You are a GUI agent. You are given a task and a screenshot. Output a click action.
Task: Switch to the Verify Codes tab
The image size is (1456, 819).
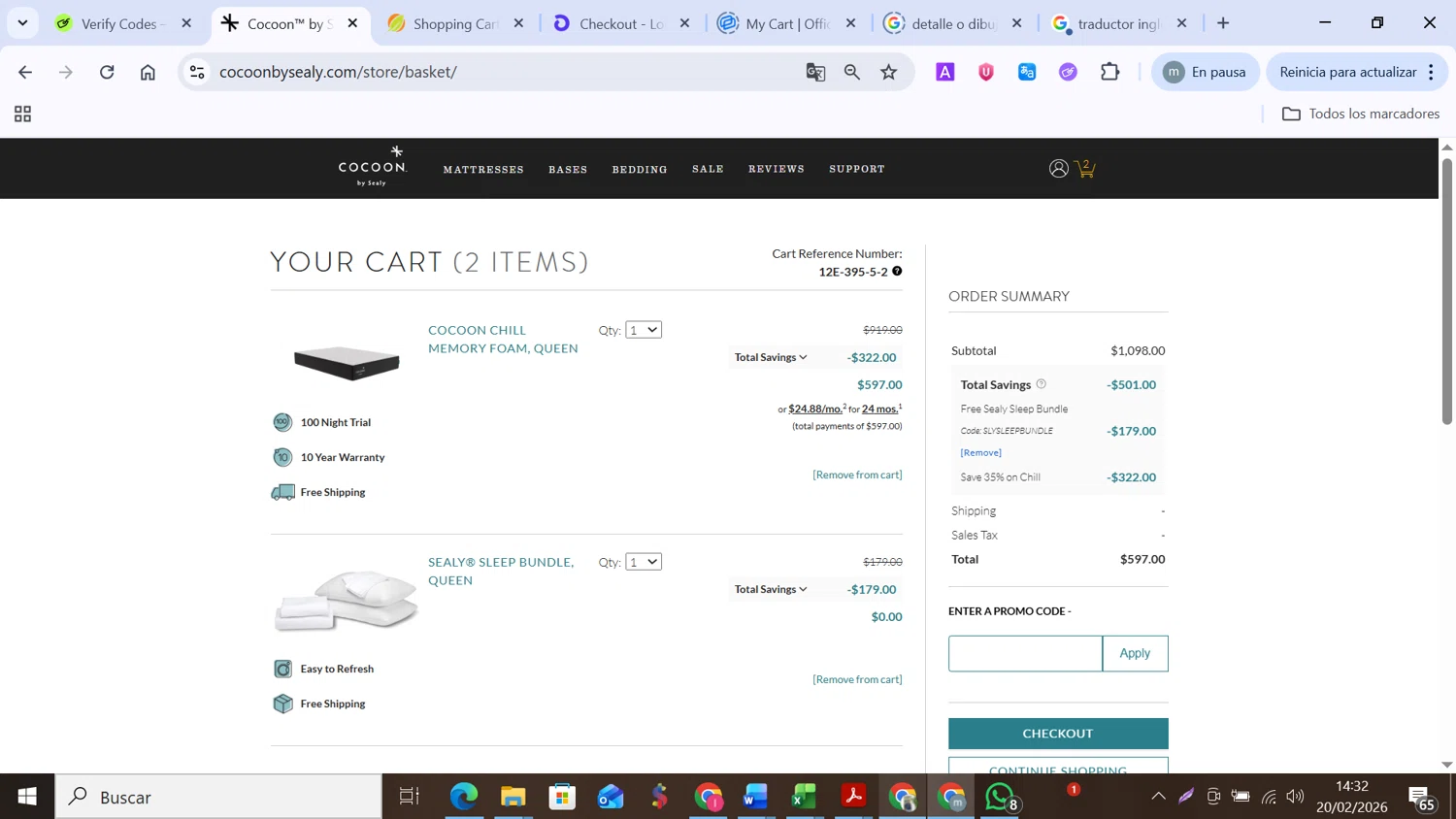click(124, 23)
